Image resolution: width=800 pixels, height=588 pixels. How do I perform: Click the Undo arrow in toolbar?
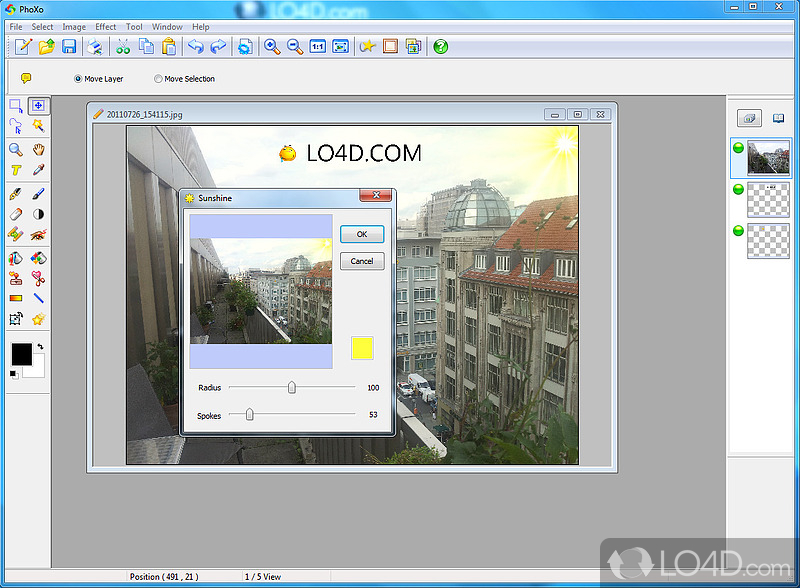click(195, 47)
